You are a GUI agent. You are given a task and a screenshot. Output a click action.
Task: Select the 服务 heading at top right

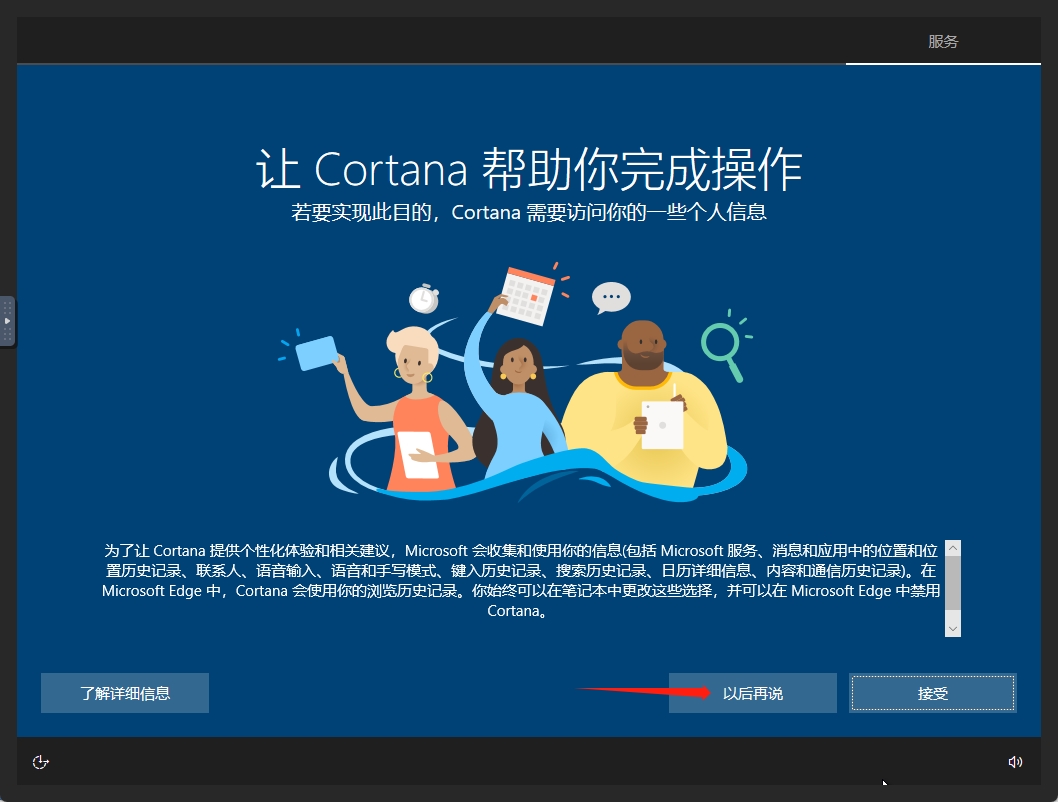pos(943,41)
